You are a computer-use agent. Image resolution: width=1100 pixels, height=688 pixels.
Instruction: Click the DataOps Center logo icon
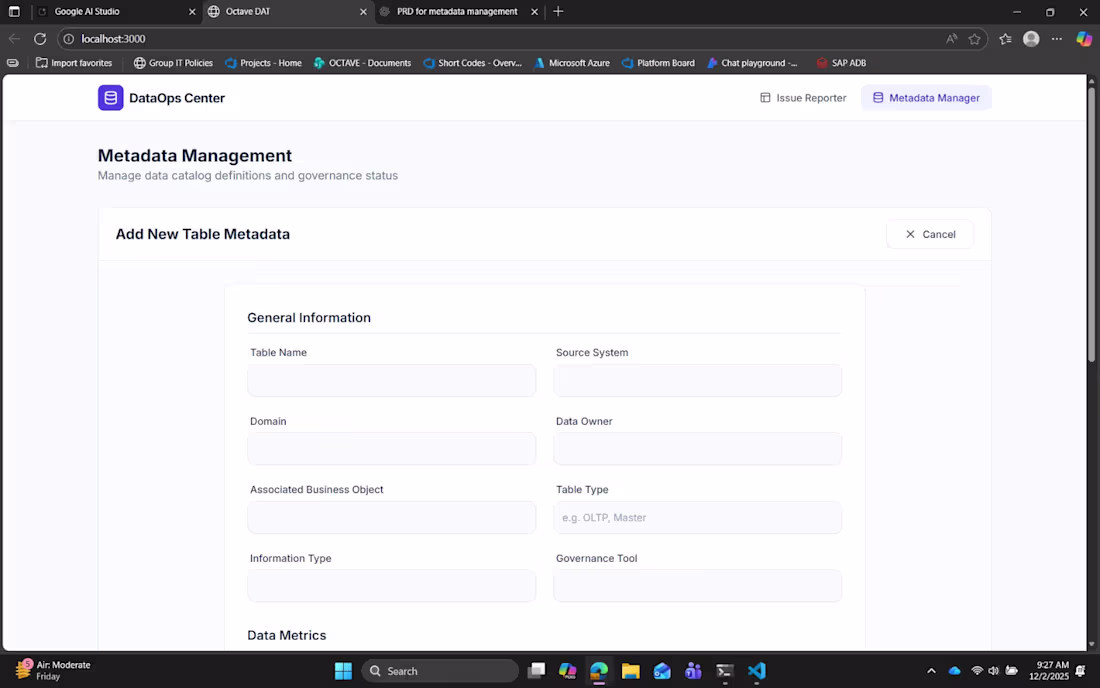tap(110, 98)
